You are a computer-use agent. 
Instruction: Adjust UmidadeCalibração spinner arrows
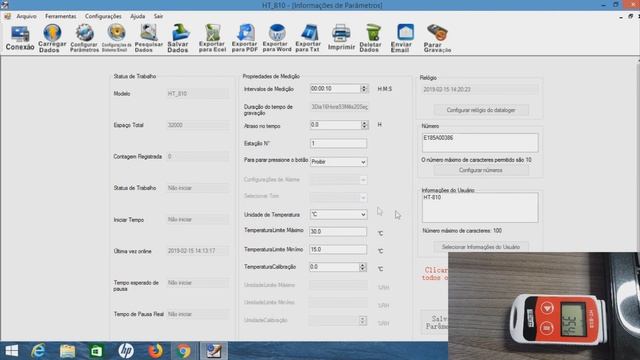coord(362,320)
